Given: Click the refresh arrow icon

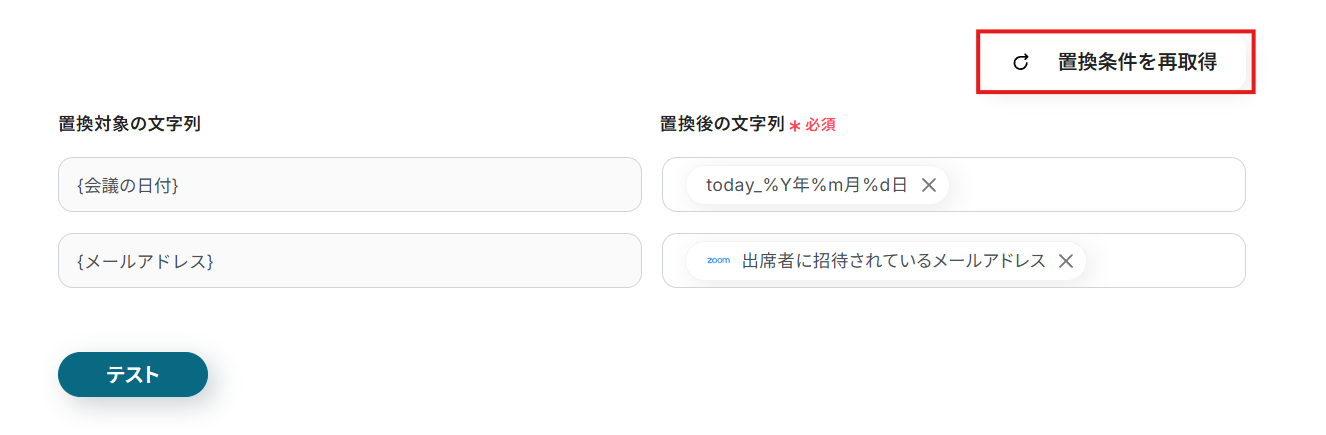Looking at the screenshot, I should pyautogui.click(x=1021, y=62).
